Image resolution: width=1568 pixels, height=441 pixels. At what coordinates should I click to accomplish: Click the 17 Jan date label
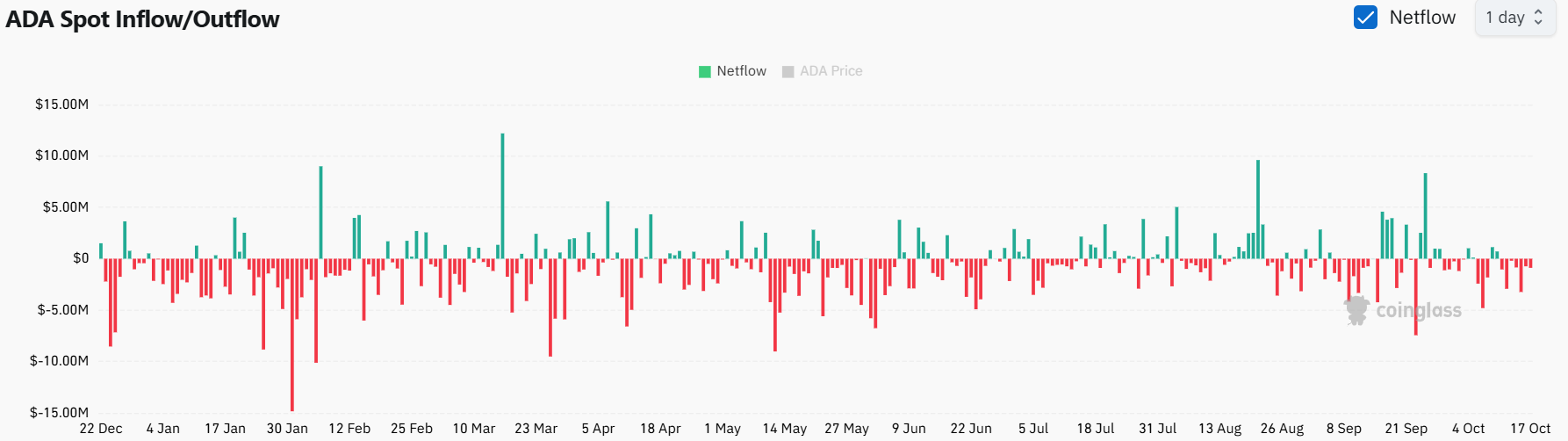click(x=225, y=429)
